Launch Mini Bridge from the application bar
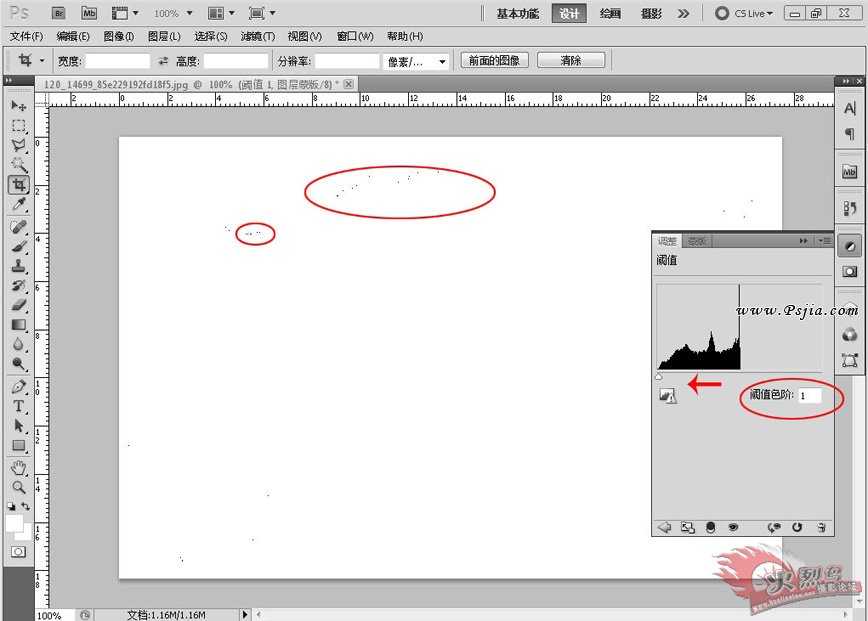 click(x=89, y=13)
